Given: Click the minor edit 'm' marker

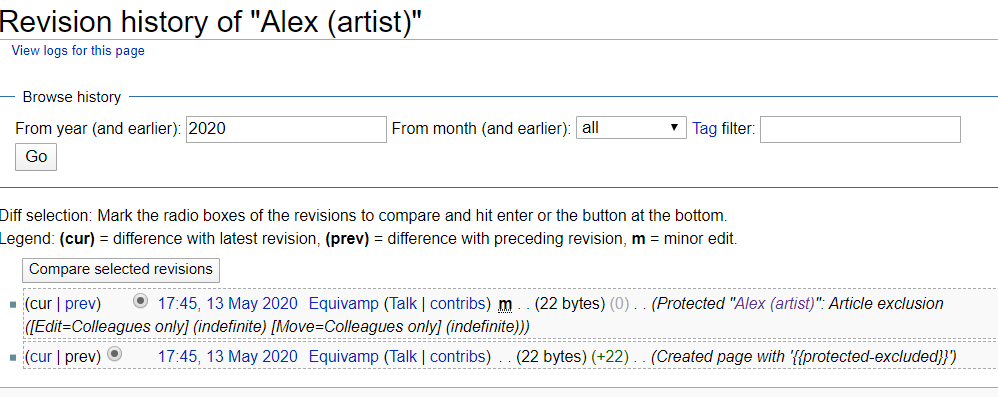Looking at the screenshot, I should coord(505,305).
